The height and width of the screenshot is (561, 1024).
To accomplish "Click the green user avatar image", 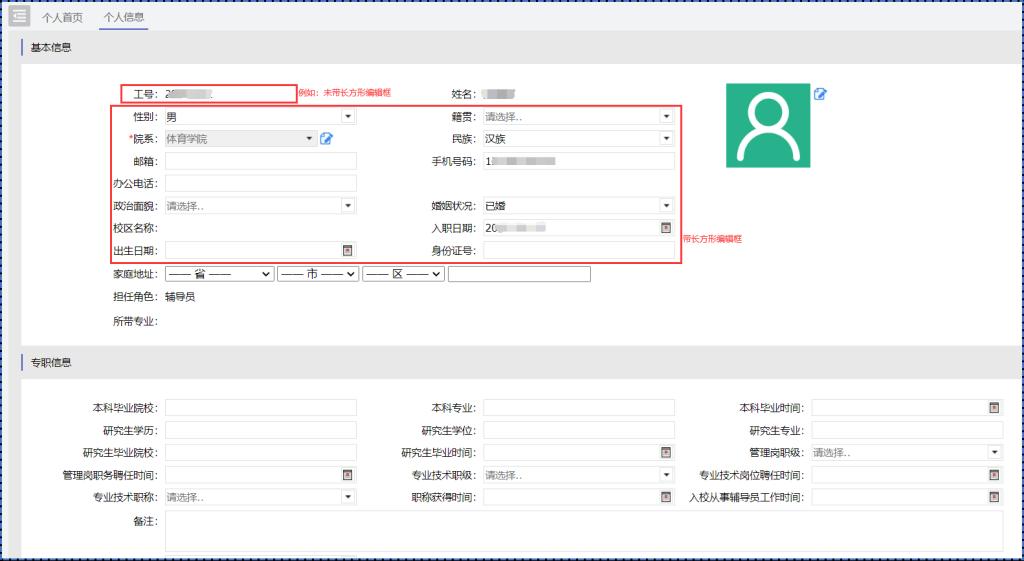I will (x=767, y=125).
